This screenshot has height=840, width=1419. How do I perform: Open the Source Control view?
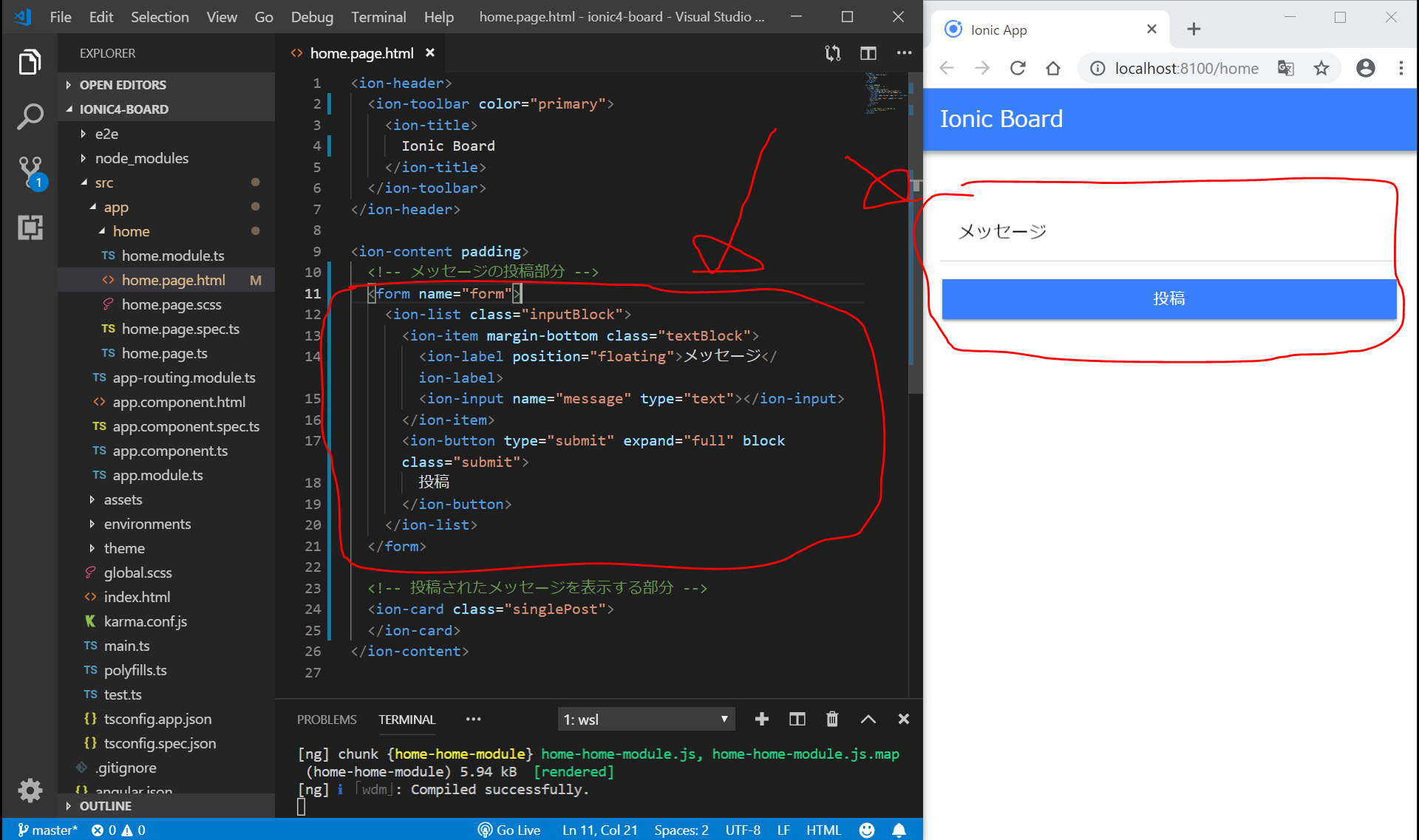(x=30, y=171)
